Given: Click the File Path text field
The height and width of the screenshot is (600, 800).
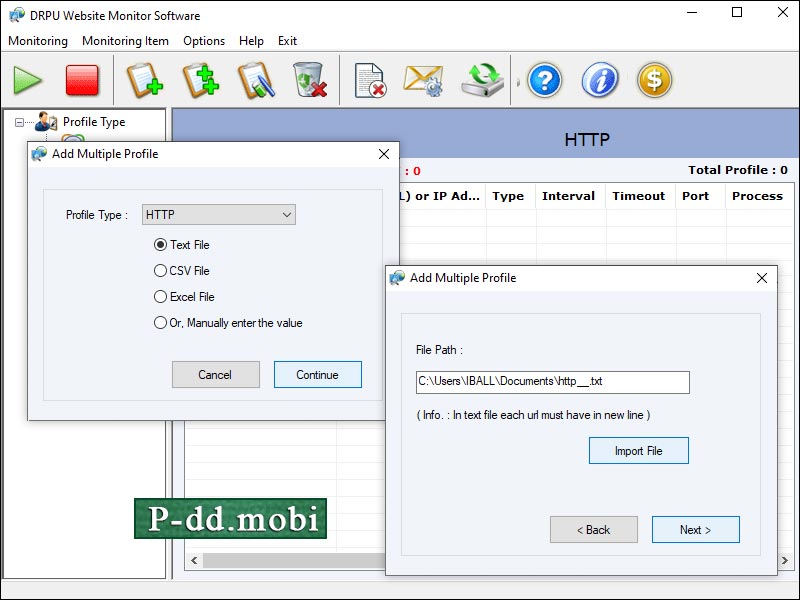Looking at the screenshot, I should pos(552,382).
